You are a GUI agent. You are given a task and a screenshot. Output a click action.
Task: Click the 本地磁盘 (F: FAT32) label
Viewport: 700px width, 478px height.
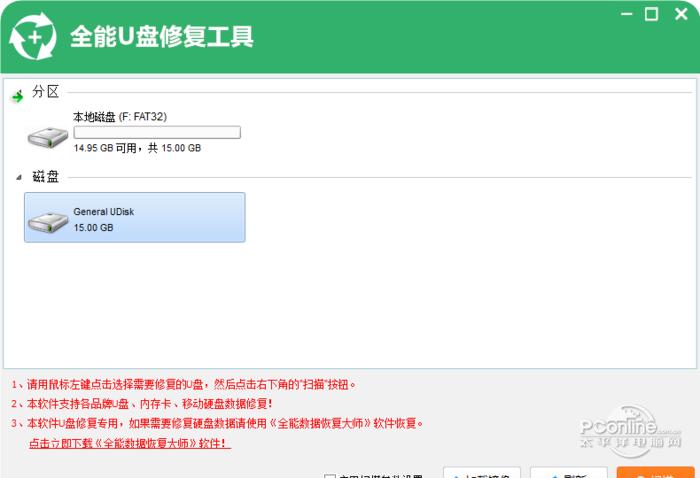pyautogui.click(x=120, y=117)
